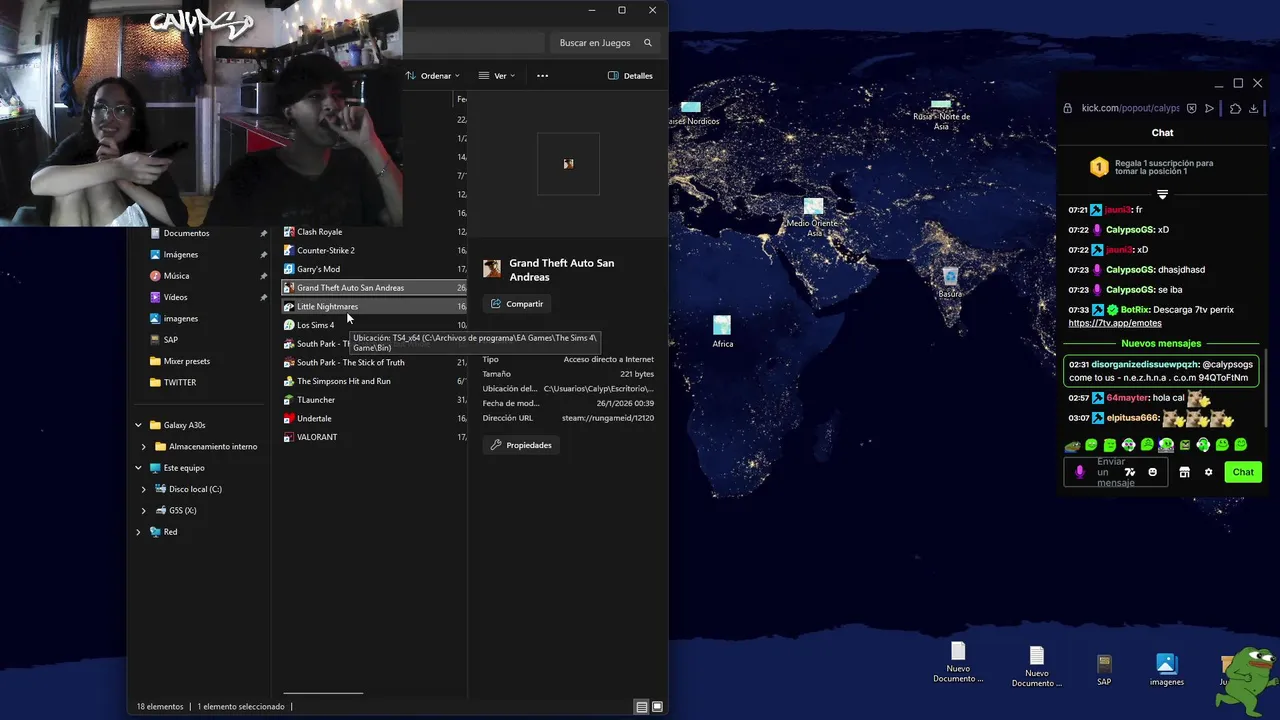Collapse the Galaxy A30s tree node

138,425
